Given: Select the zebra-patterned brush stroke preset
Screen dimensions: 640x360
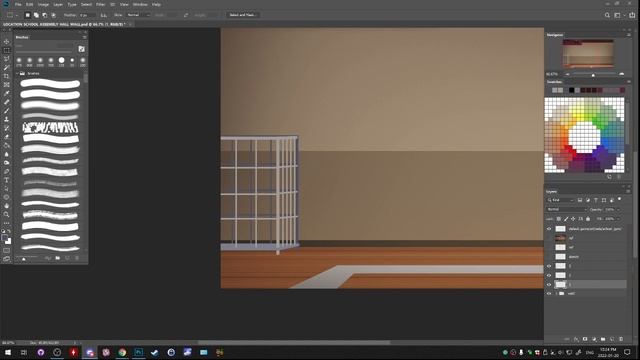Looking at the screenshot, I should click(x=50, y=128).
